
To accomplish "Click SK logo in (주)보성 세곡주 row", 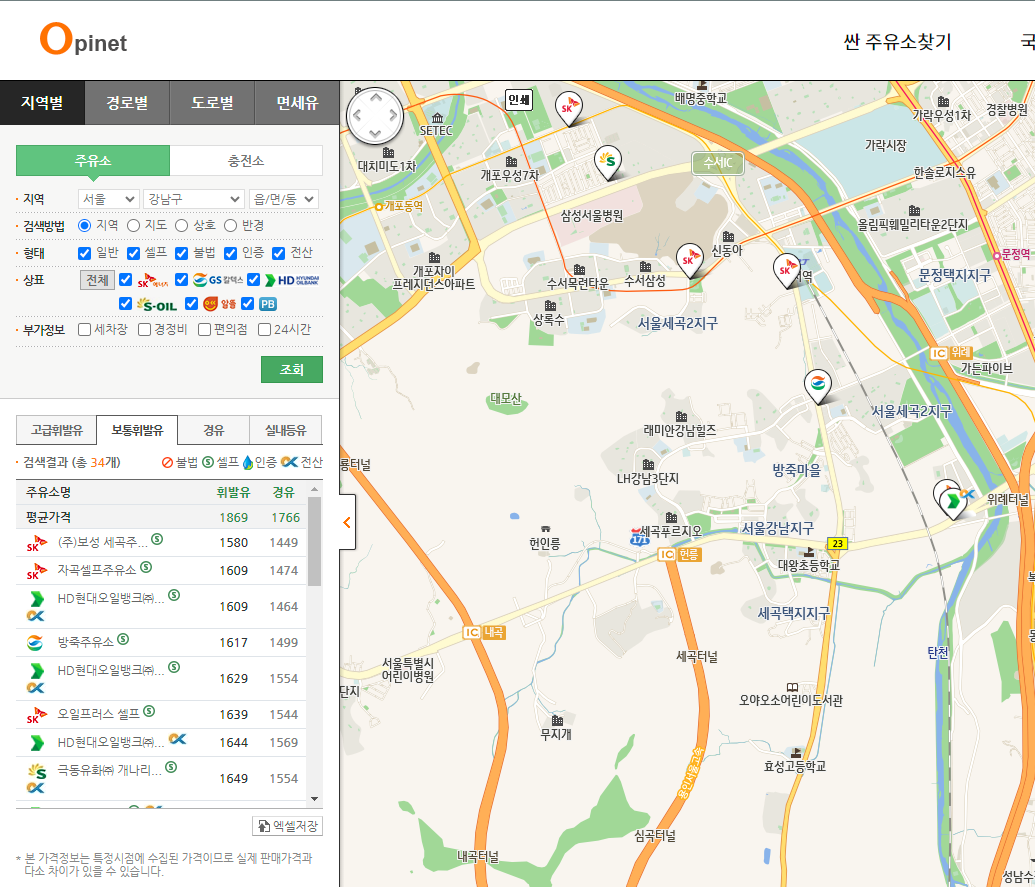I will pos(36,543).
